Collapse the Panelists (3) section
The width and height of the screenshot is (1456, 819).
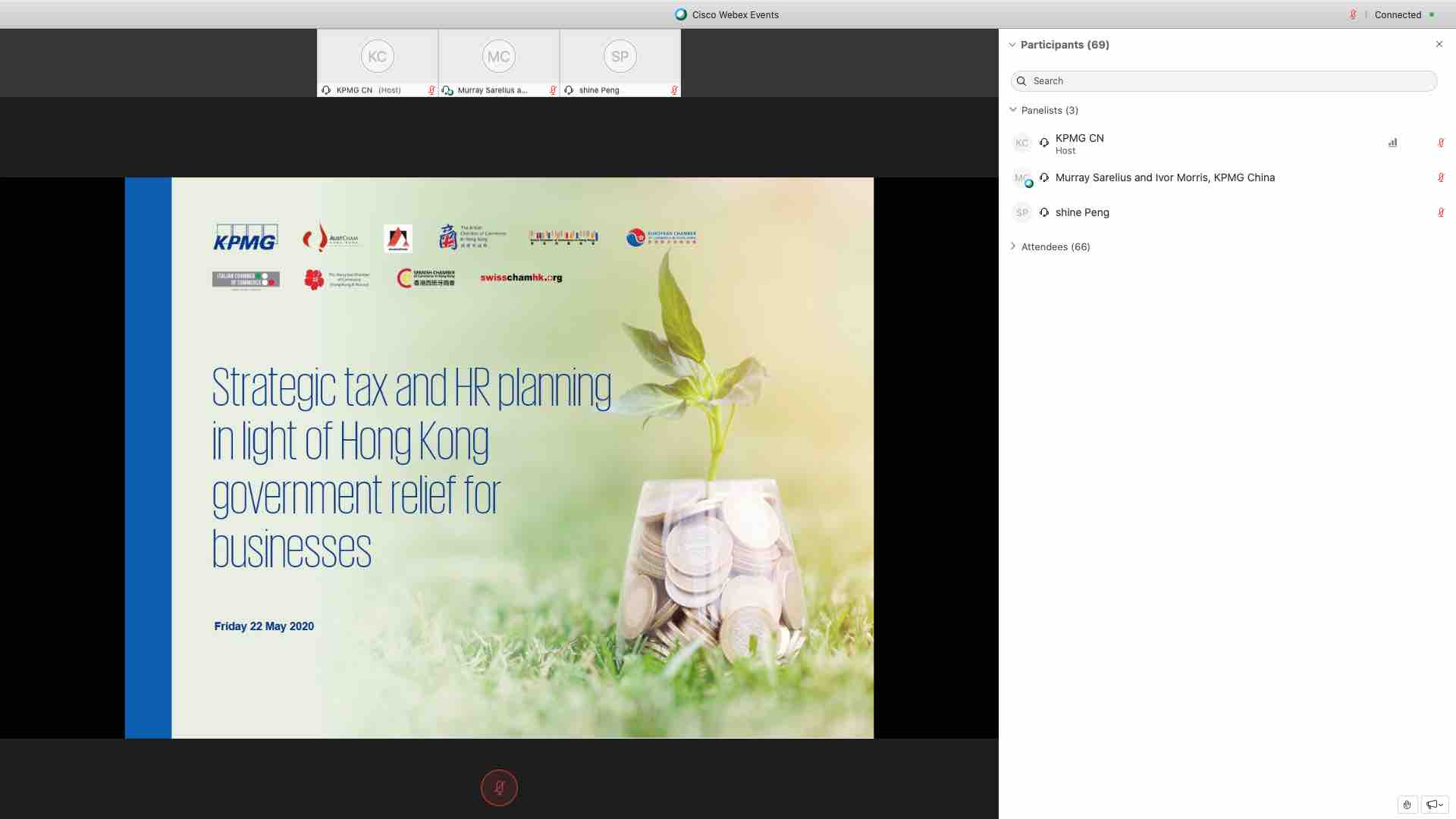click(x=1013, y=110)
